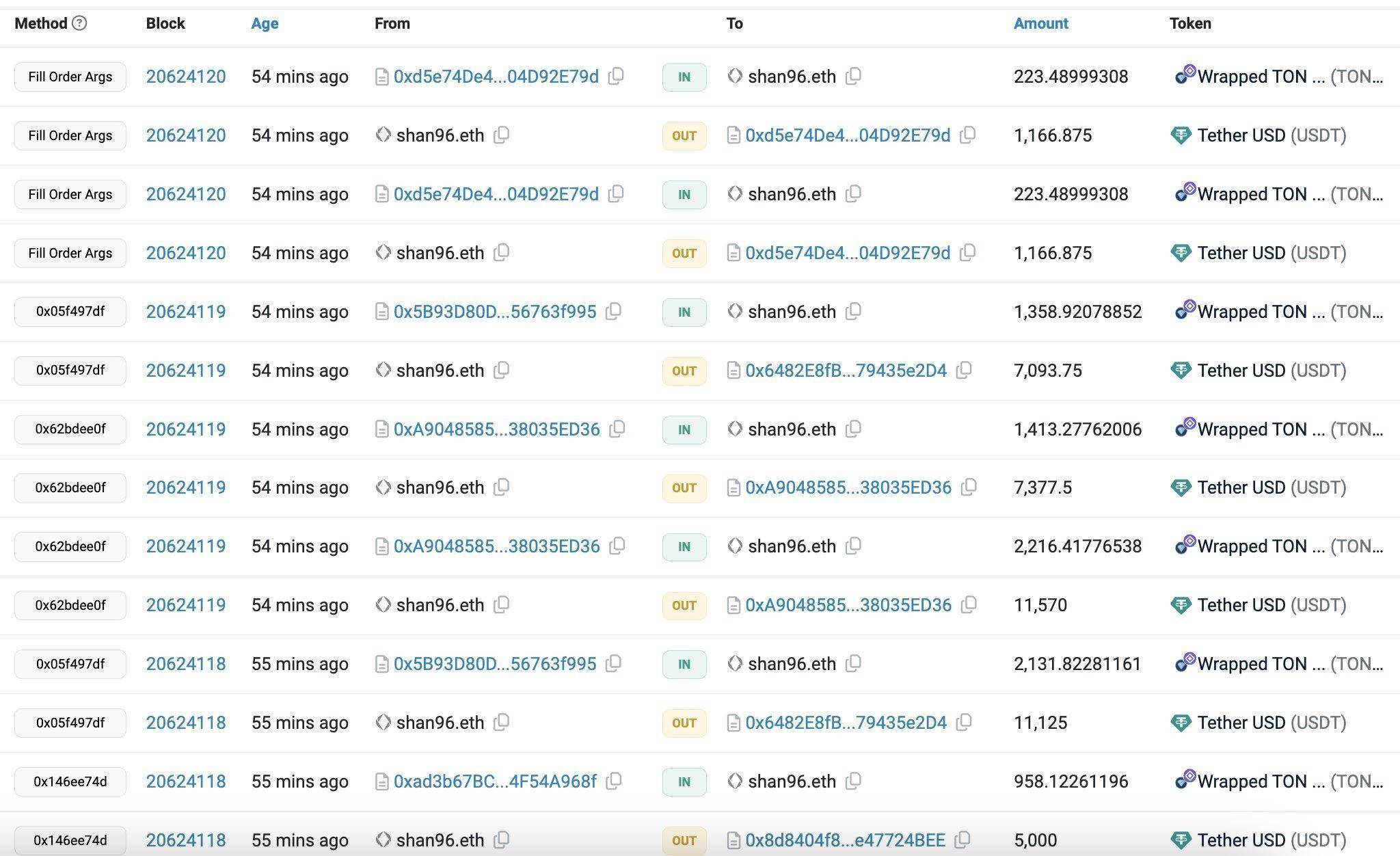The image size is (1400, 856).
Task: Click the Block 20624120 link
Action: pos(186,76)
